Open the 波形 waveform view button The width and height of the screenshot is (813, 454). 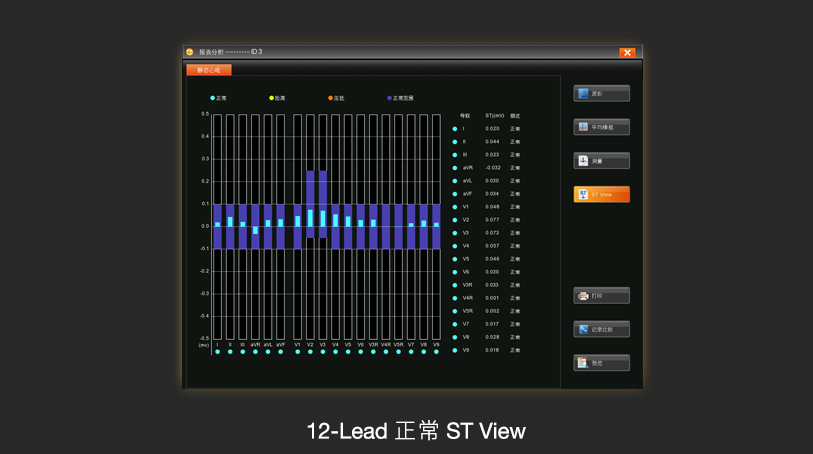pos(601,93)
